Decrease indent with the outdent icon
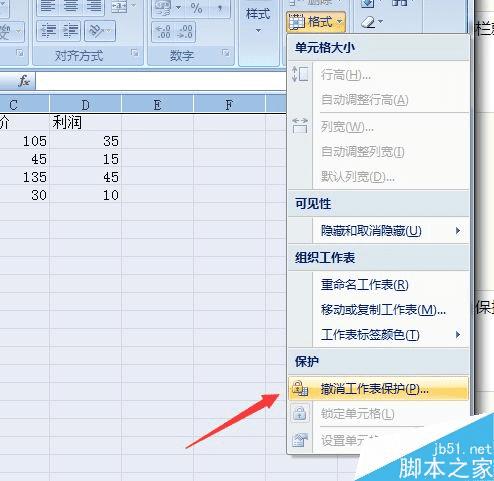This screenshot has height=481, width=494. 48,31
